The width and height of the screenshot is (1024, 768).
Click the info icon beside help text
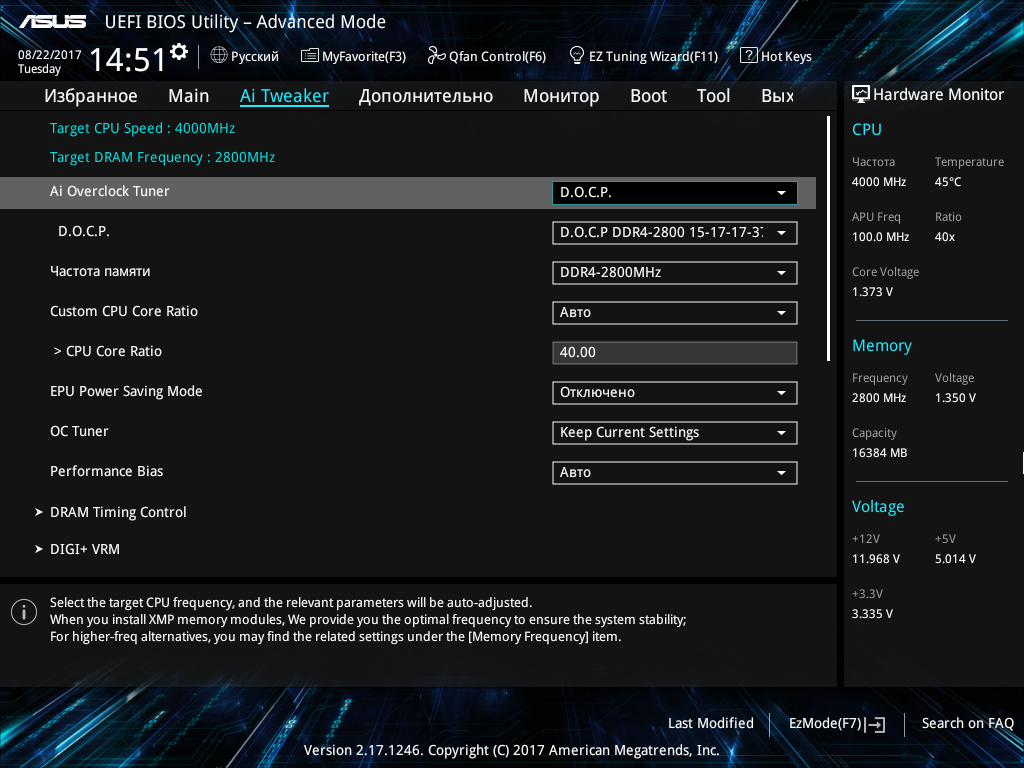(24, 612)
